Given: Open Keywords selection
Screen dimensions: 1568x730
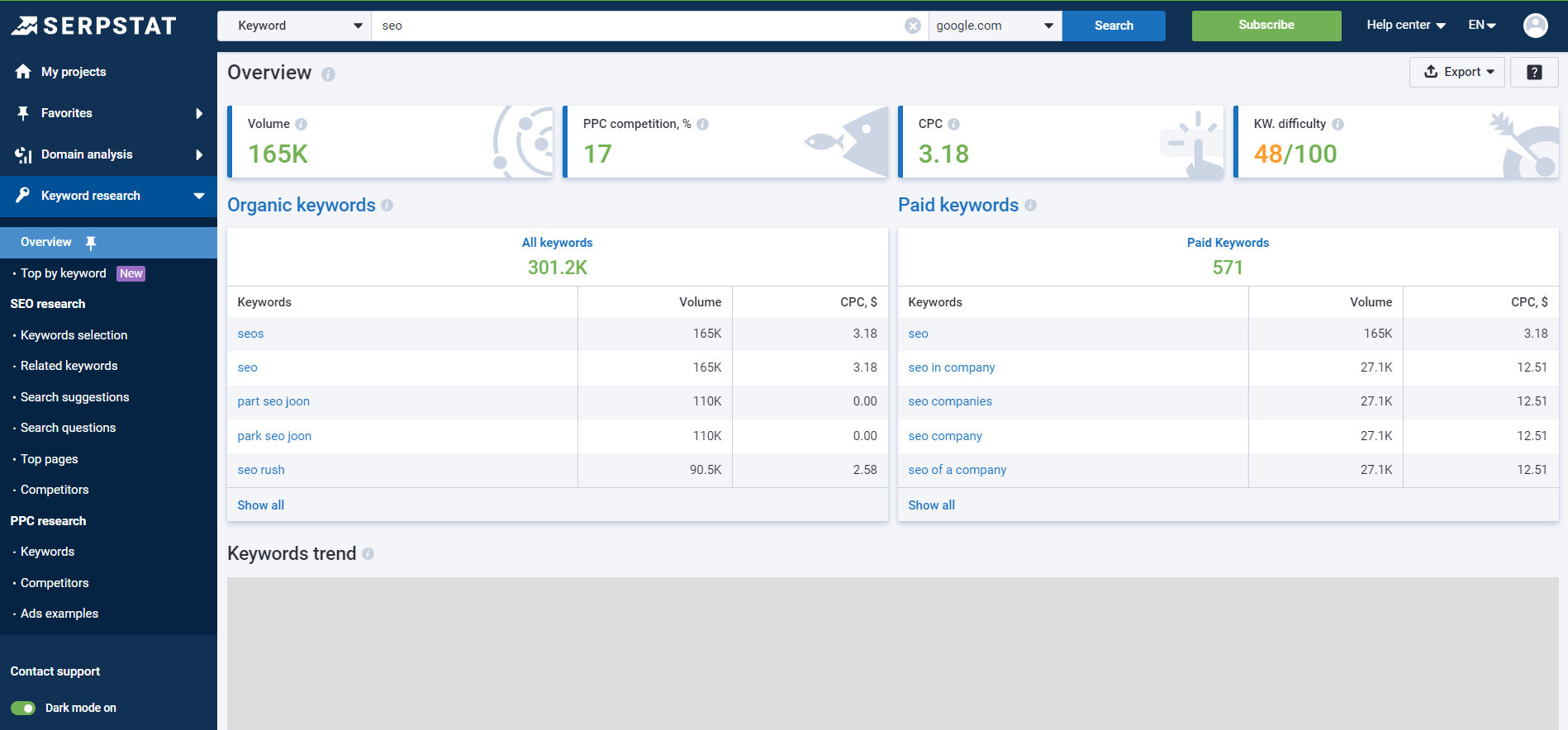Looking at the screenshot, I should [x=74, y=335].
